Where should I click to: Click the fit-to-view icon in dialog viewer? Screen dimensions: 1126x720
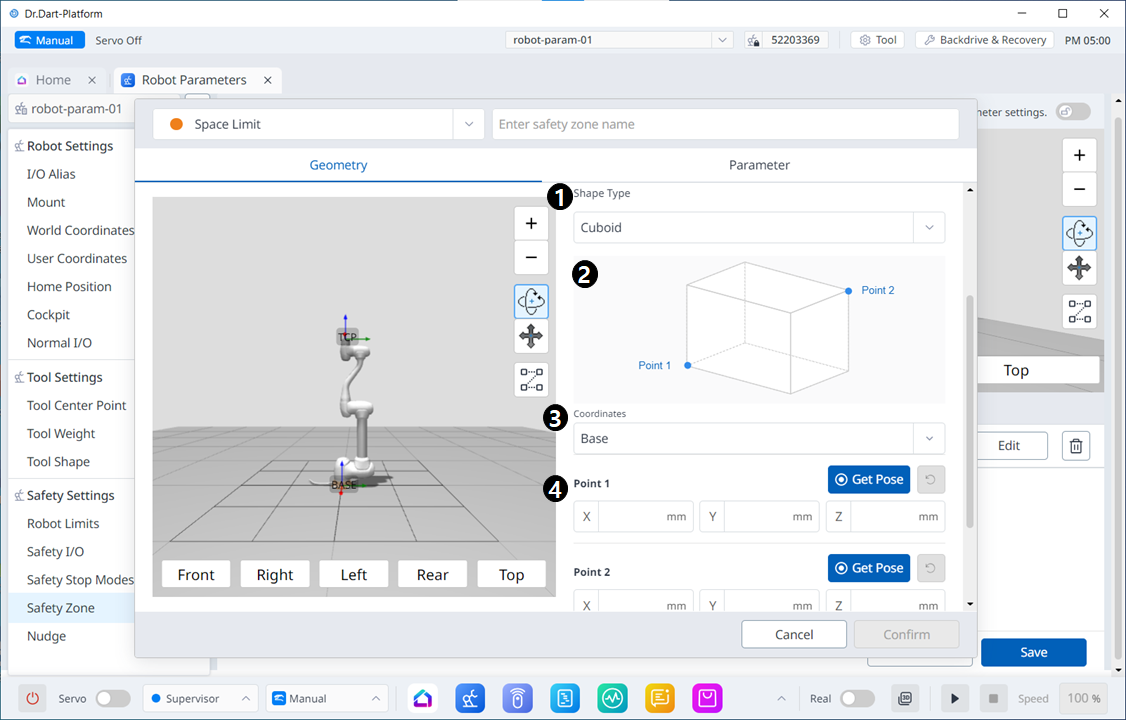coord(531,380)
